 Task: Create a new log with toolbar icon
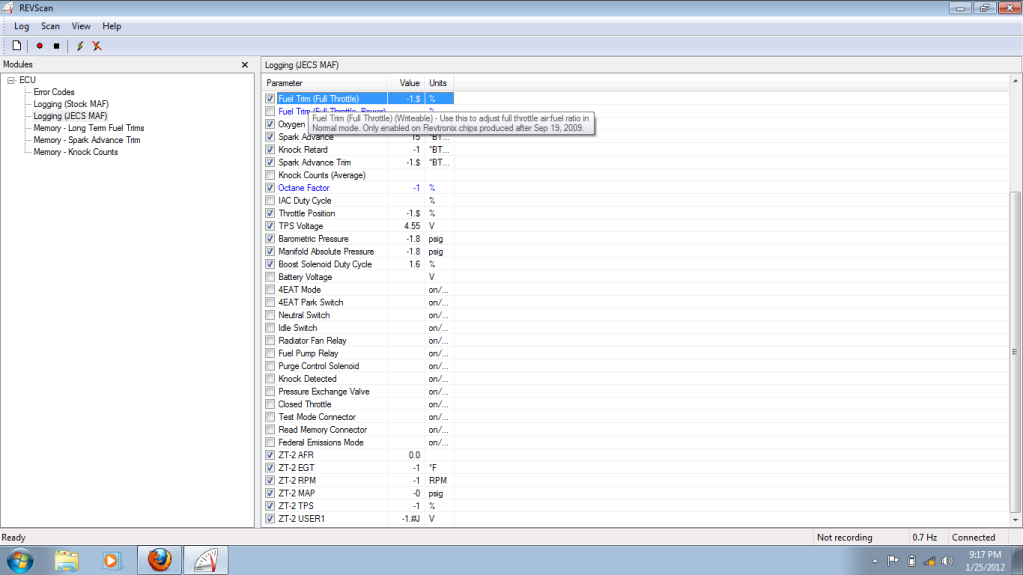tap(16, 46)
